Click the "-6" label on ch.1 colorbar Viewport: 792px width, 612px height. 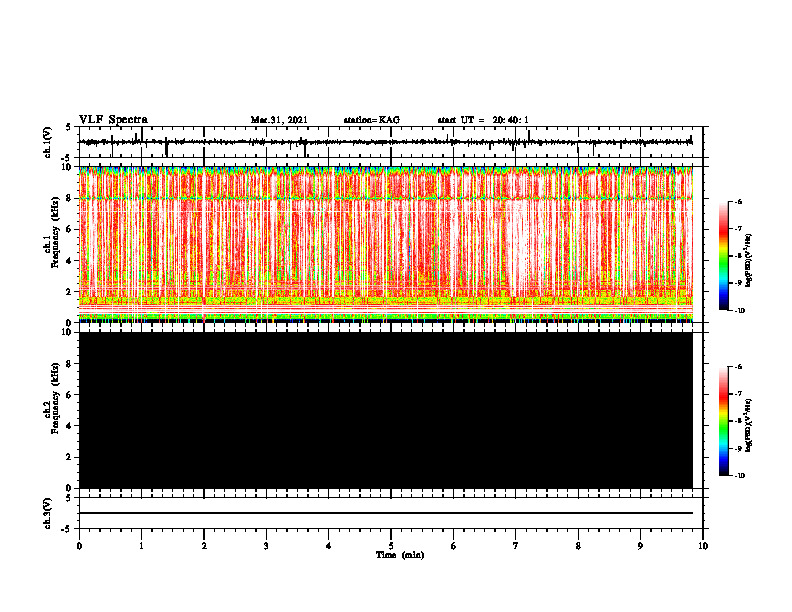click(738, 201)
